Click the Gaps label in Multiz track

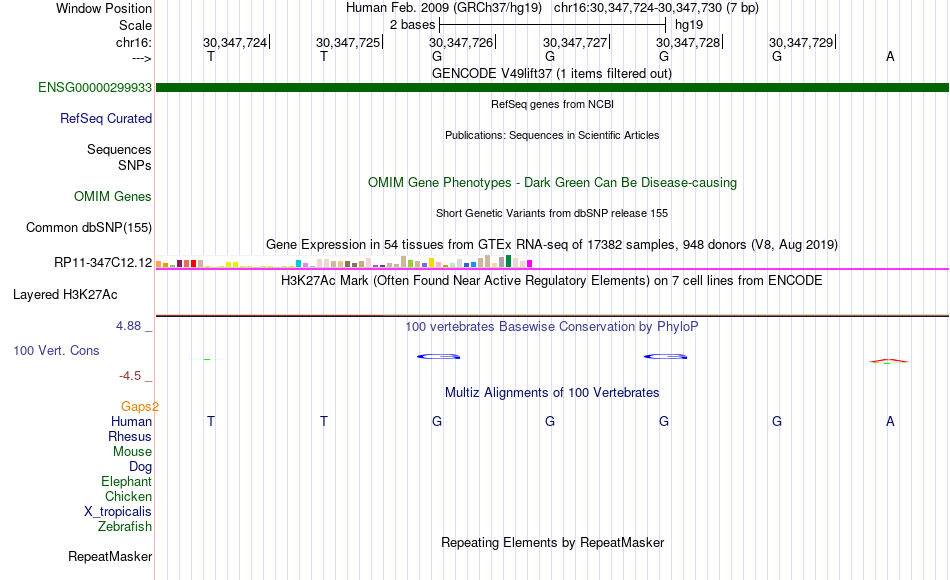tap(139, 406)
